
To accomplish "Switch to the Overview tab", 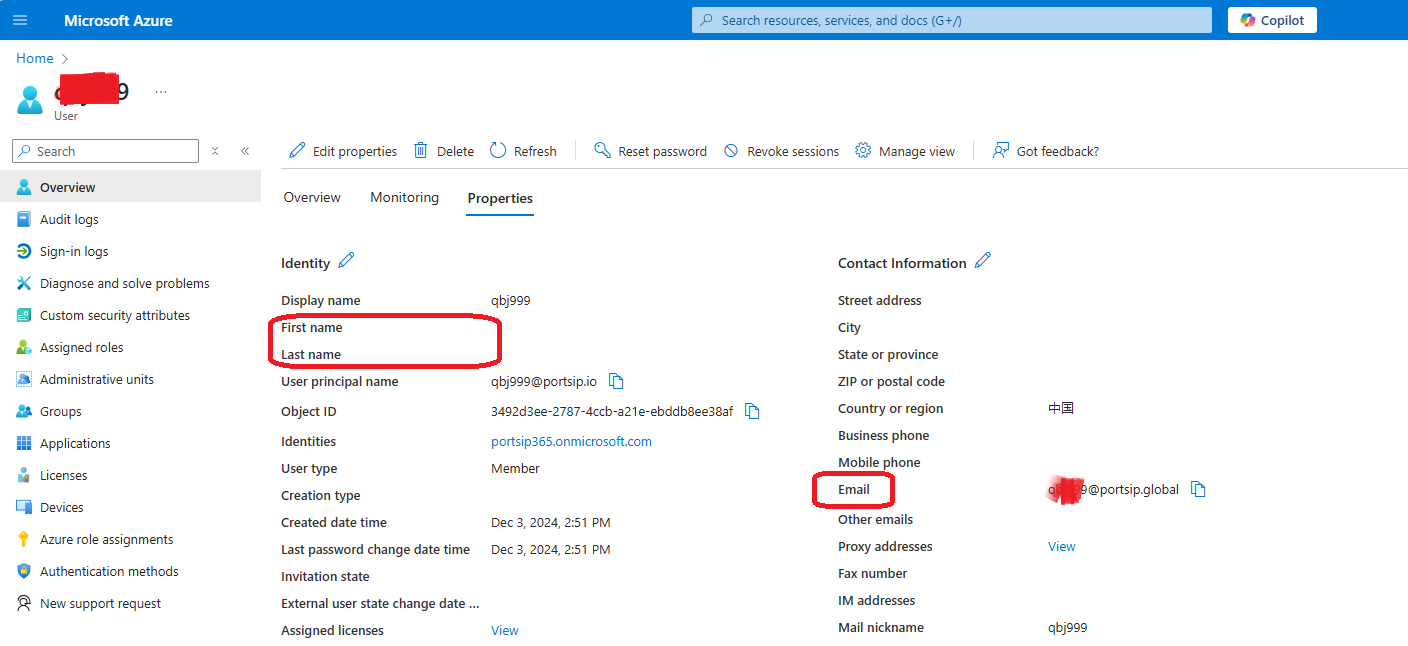I will [x=312, y=198].
